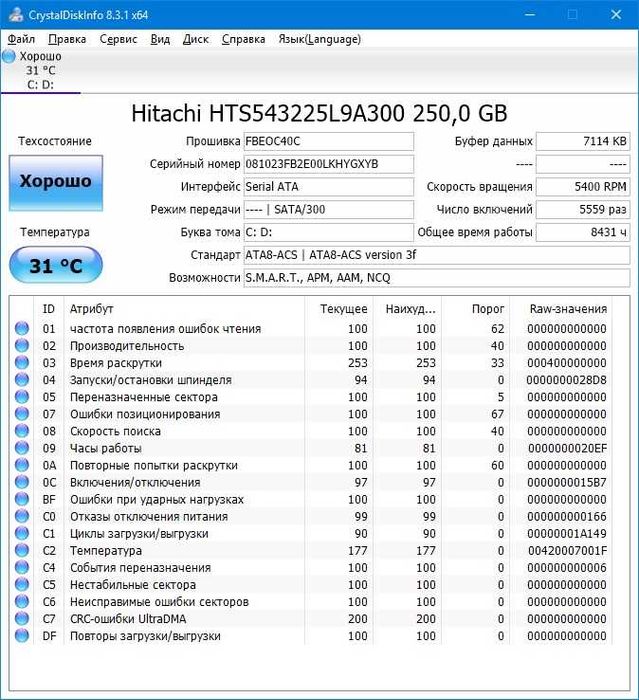Image resolution: width=639 pixels, height=700 pixels.
Task: Click the Прошивка field FBEOC40C
Action: [329, 141]
